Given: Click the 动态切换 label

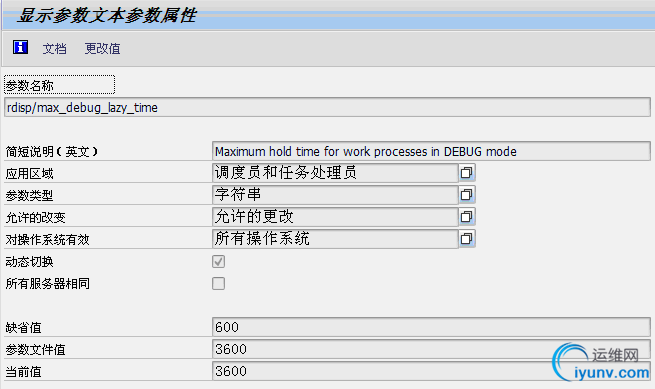Looking at the screenshot, I should coord(29,262).
